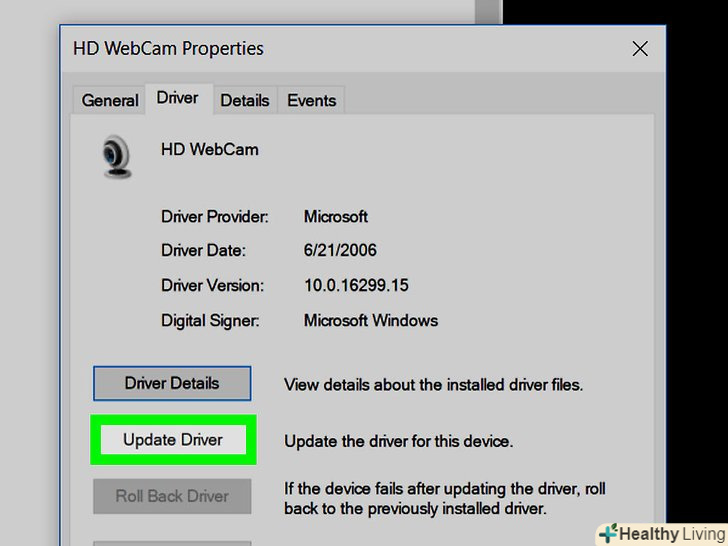728x546 pixels.
Task: Click the HD WebCam device icon
Action: (116, 156)
